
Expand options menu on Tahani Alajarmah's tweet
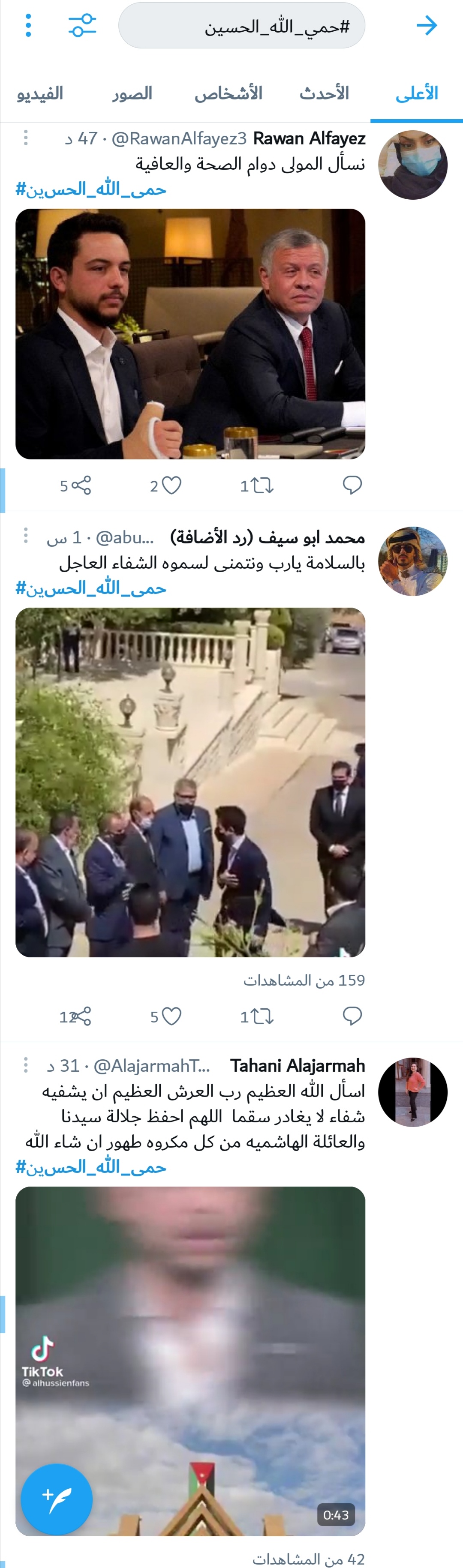pyautogui.click(x=26, y=1064)
